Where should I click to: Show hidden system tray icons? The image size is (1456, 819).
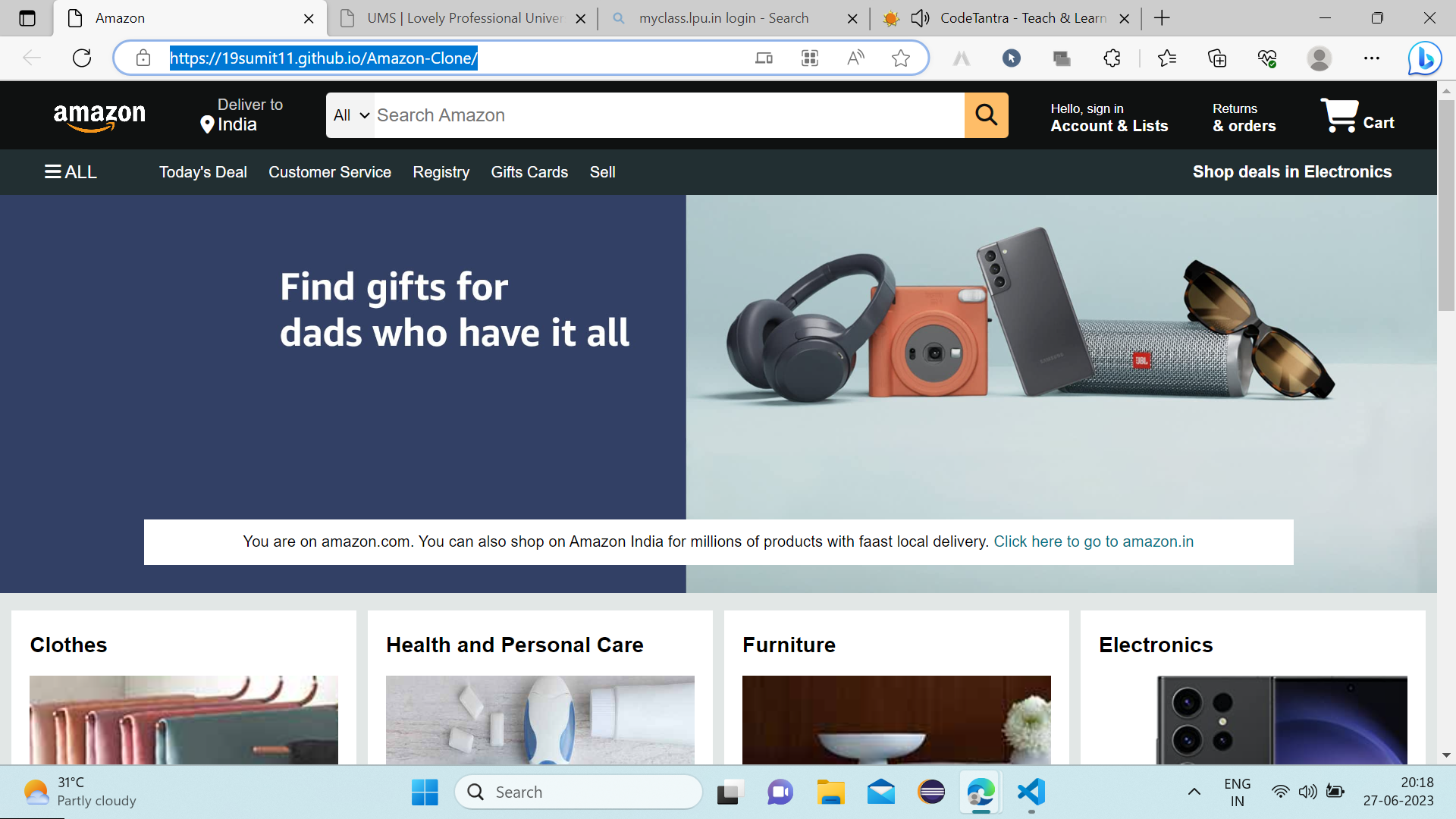[1194, 792]
